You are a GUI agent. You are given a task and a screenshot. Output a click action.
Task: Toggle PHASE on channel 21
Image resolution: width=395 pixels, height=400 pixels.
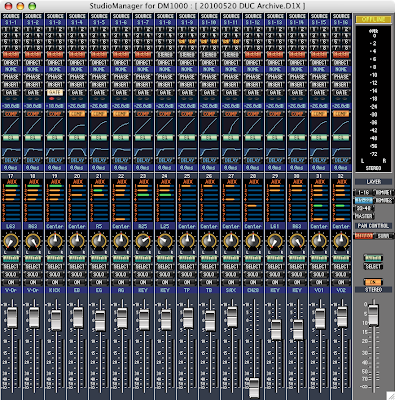(x=99, y=77)
